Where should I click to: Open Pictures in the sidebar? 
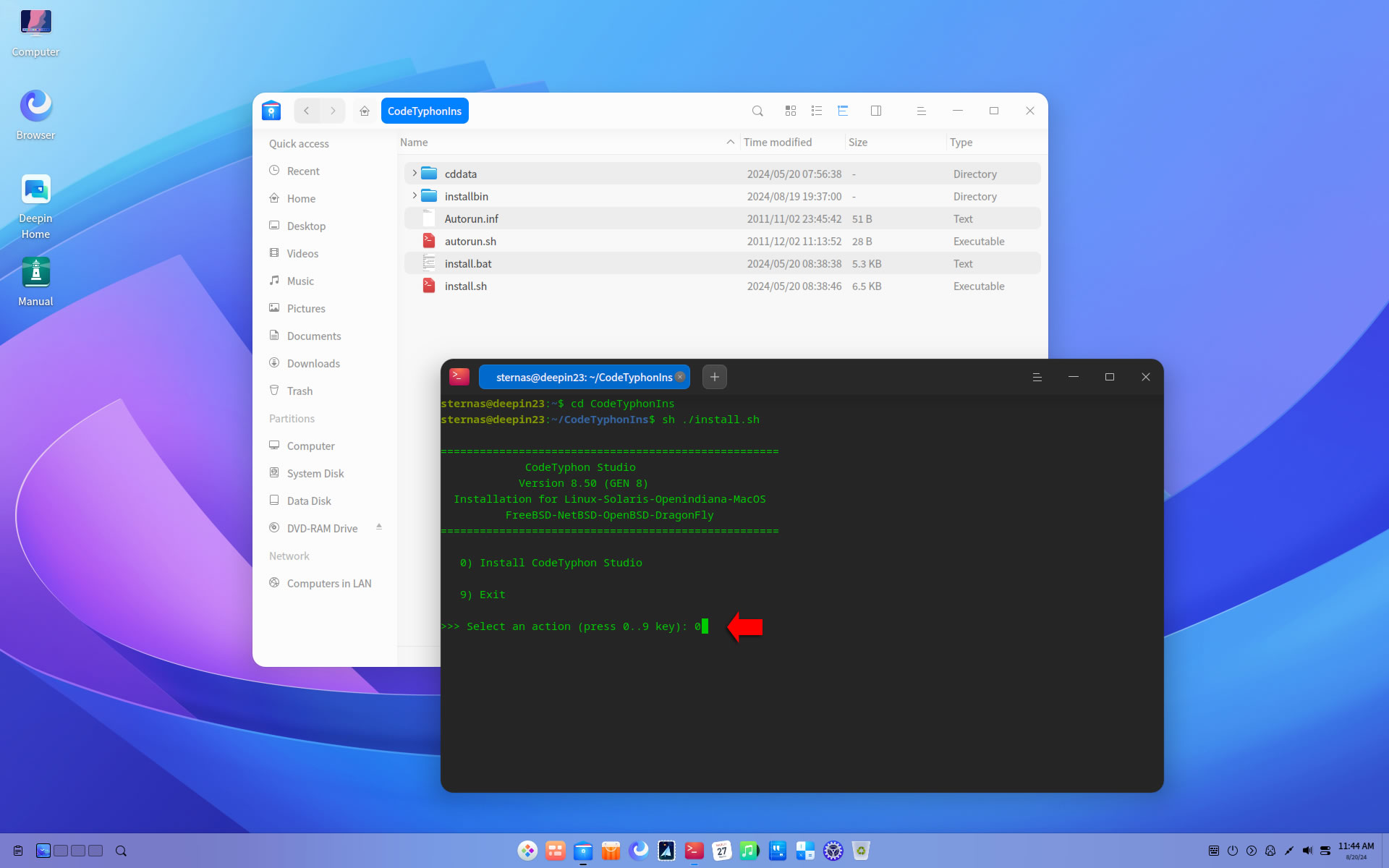coord(325,308)
